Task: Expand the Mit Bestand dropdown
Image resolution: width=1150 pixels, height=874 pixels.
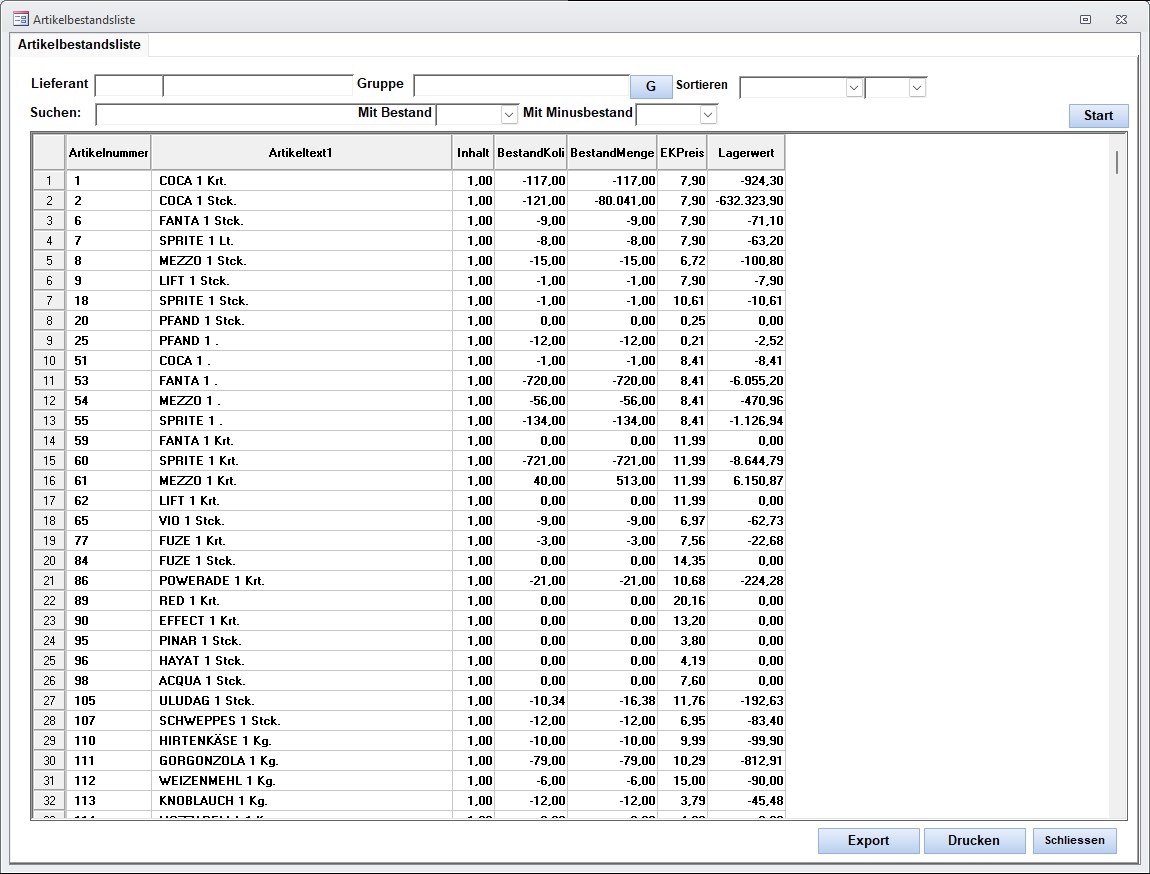Action: (508, 115)
